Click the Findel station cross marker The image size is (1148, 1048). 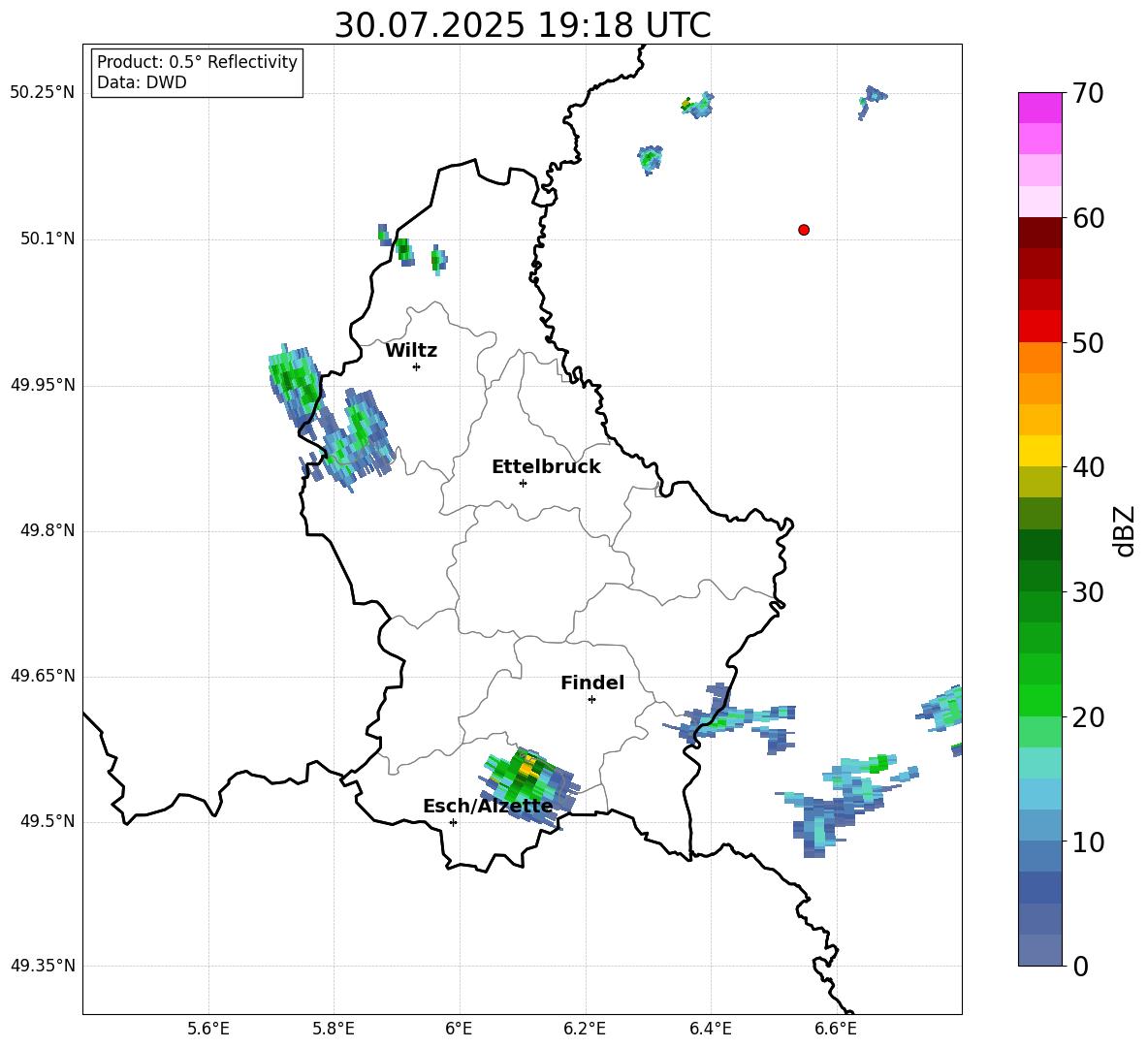click(x=591, y=700)
